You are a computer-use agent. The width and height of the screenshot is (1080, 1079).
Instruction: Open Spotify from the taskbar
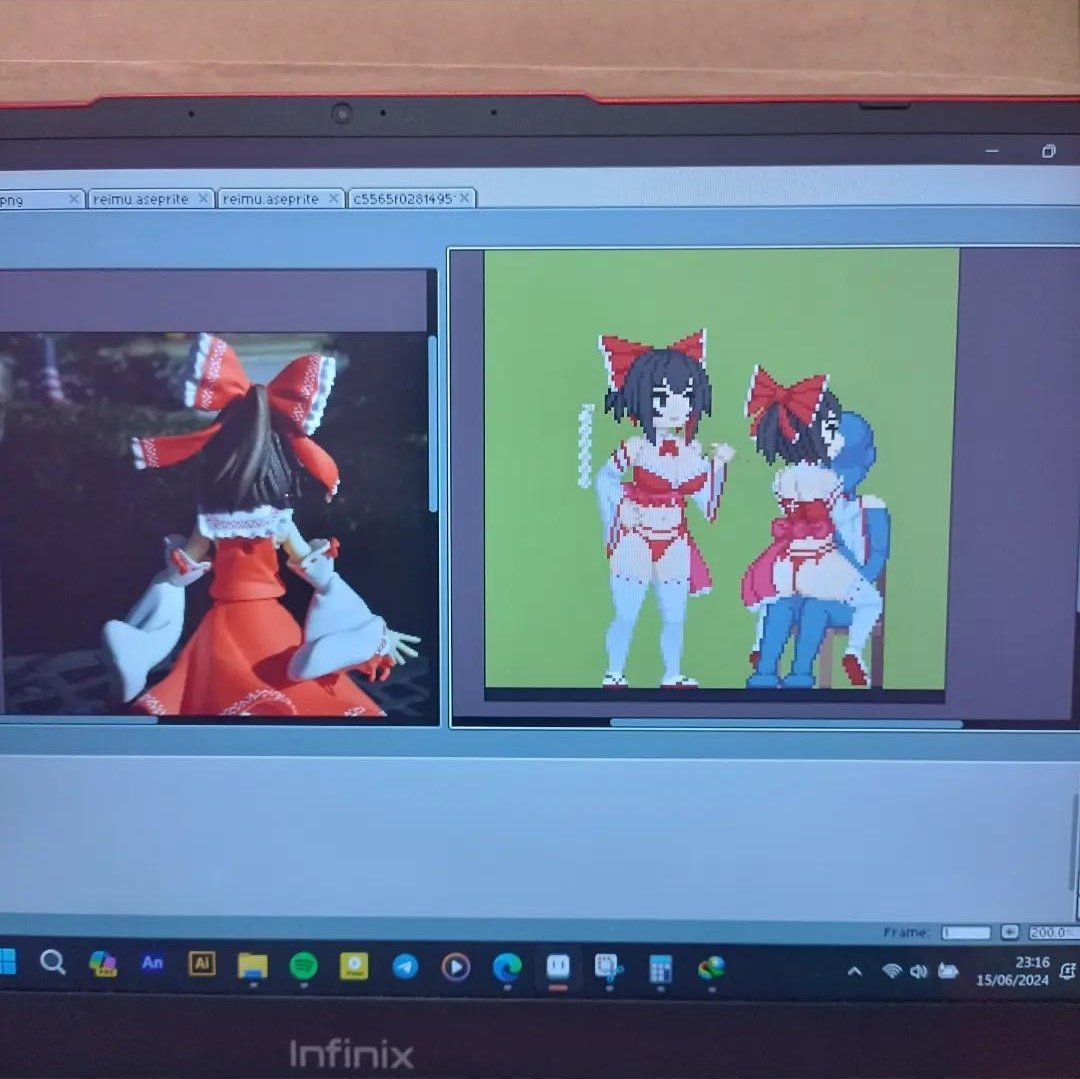click(x=303, y=966)
